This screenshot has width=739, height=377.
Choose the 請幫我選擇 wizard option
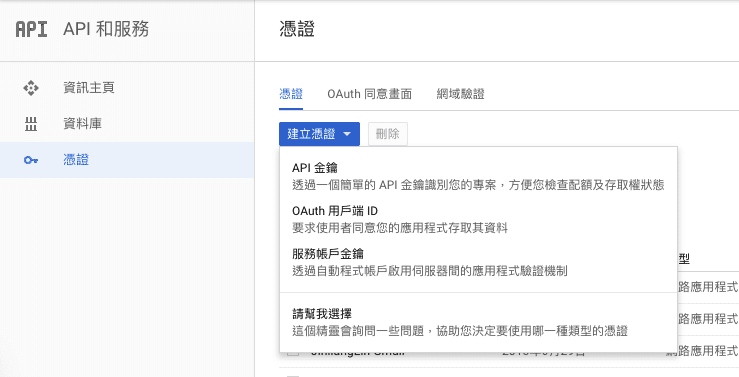[478, 322]
